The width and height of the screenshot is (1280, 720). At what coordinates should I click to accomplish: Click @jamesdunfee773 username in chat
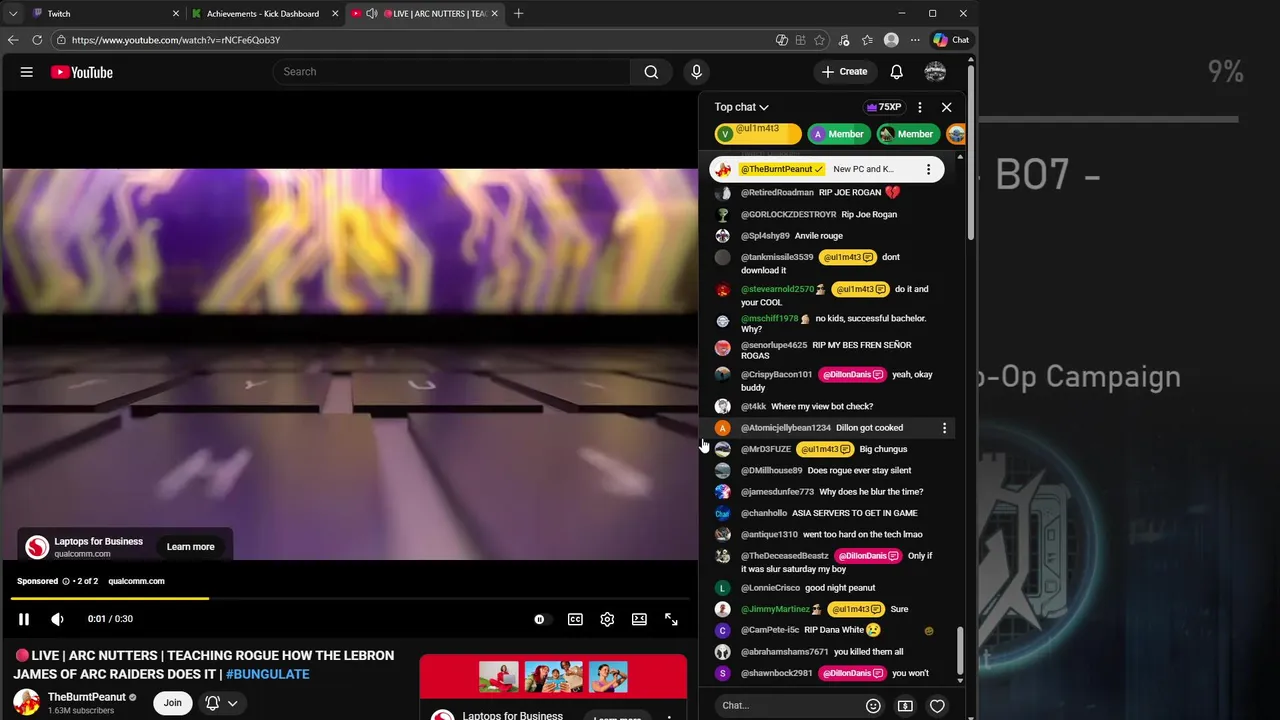click(x=777, y=492)
